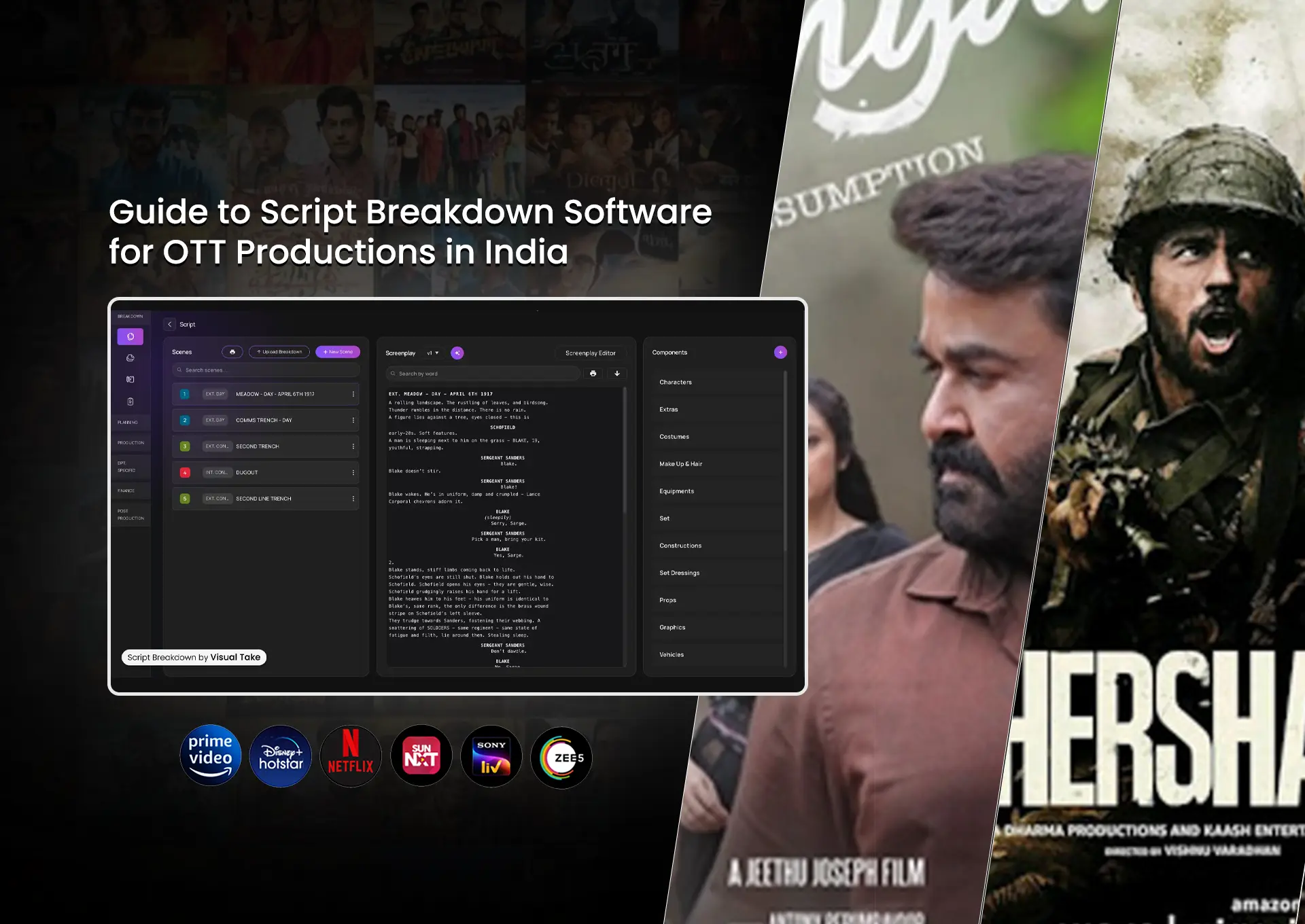
Task: Open the Vehicles component row
Action: pyautogui.click(x=716, y=654)
